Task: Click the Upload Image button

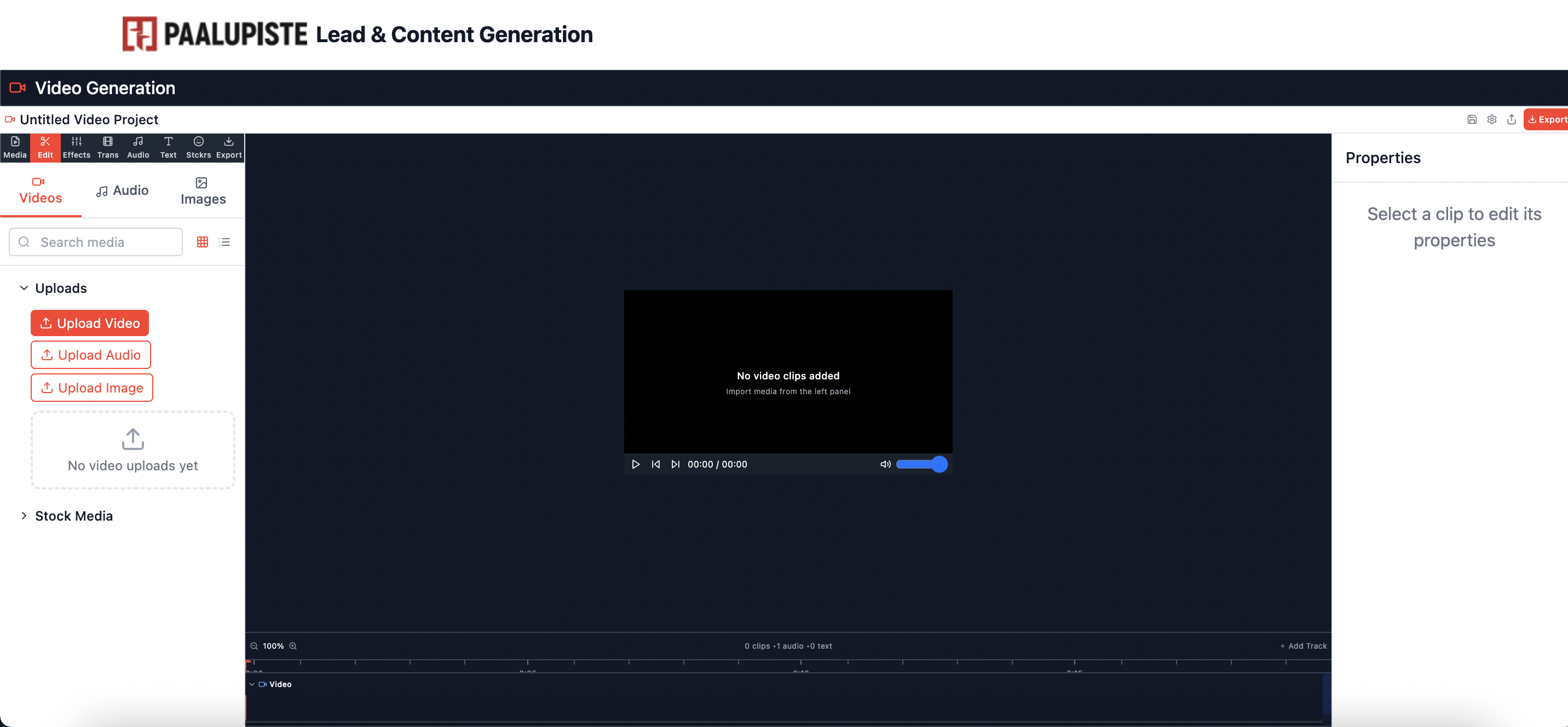Action: click(92, 388)
